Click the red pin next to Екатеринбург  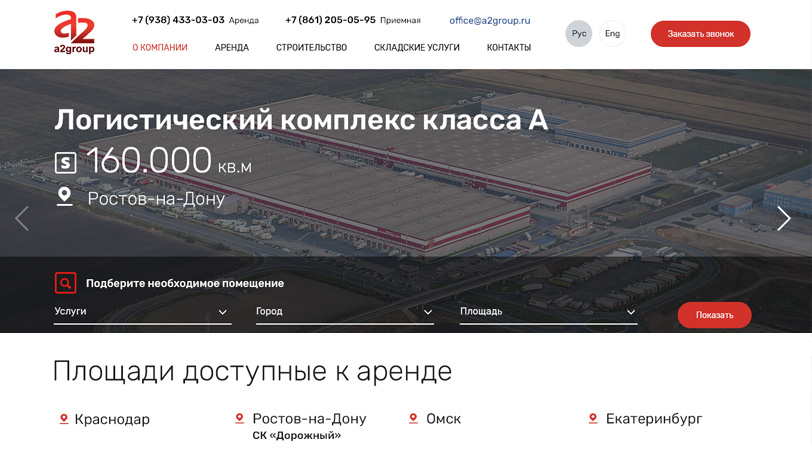tap(593, 418)
